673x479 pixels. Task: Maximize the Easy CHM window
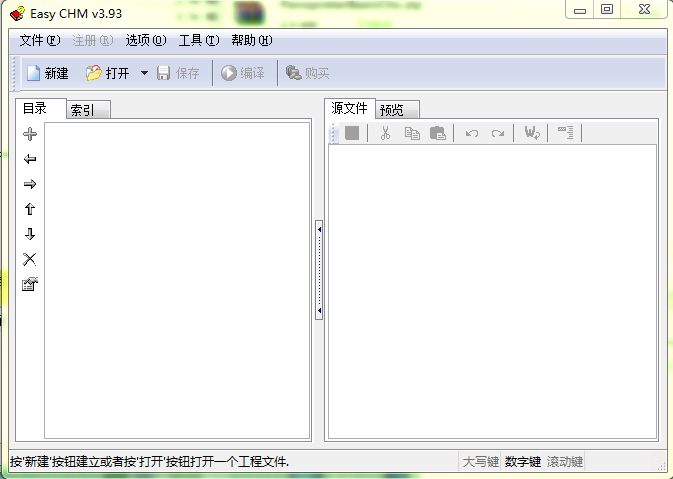(x=607, y=9)
